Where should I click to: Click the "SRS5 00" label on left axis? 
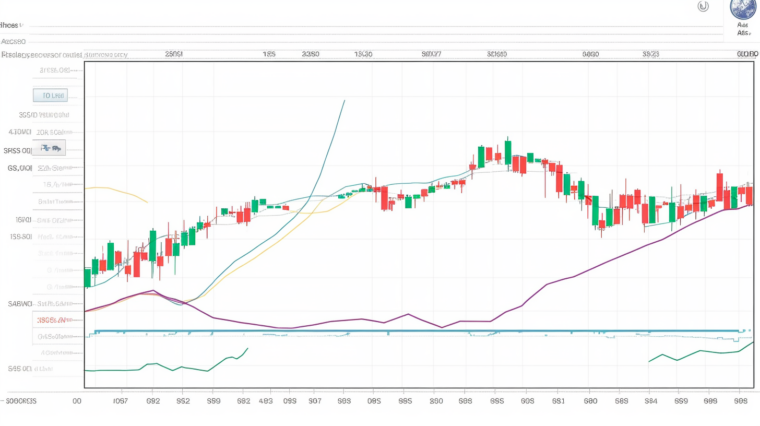pyautogui.click(x=19, y=150)
